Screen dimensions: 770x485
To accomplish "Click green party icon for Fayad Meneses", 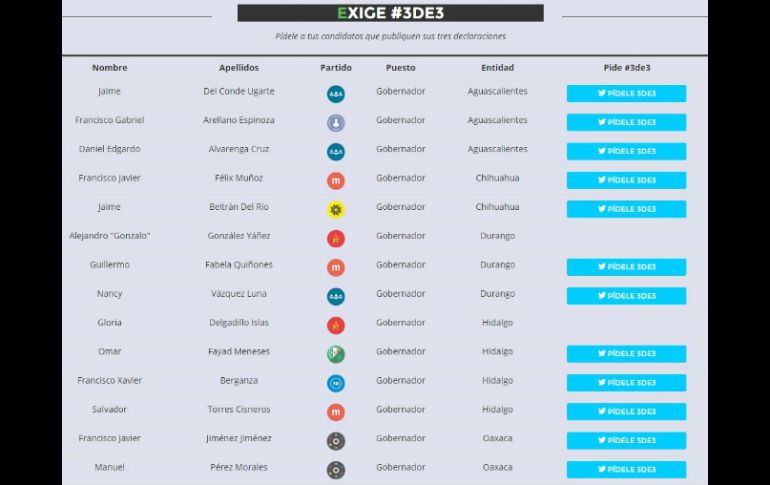I will (336, 354).
